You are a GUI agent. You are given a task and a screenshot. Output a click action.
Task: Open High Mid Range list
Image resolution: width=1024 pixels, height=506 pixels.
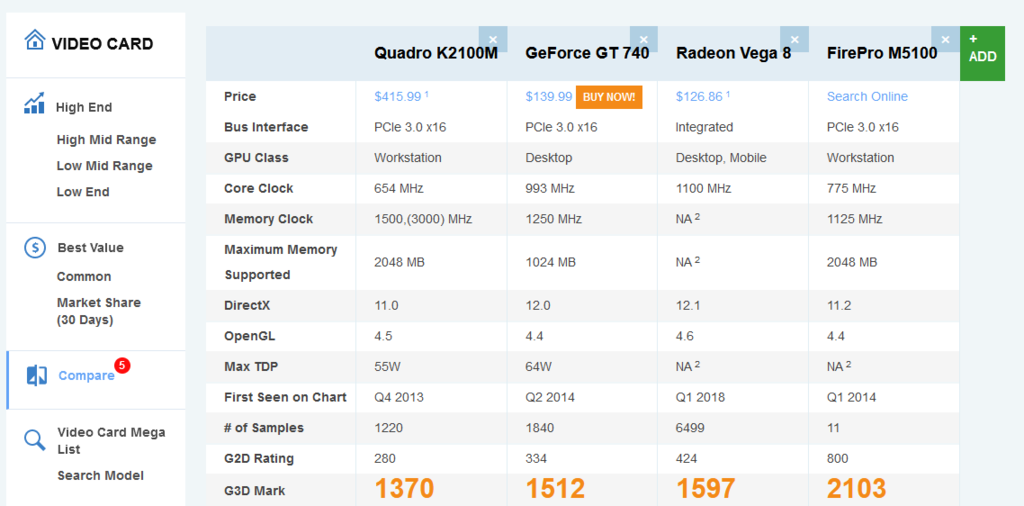click(x=106, y=140)
